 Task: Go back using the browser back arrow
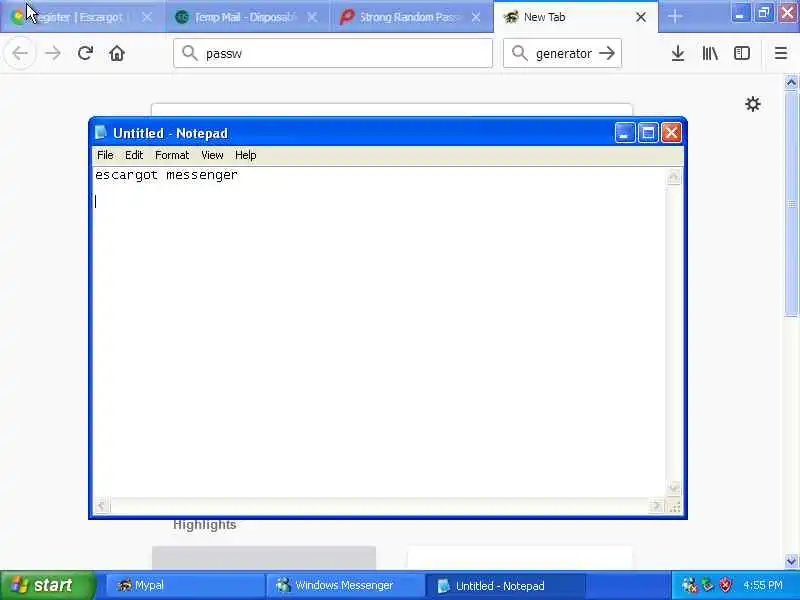pos(20,53)
